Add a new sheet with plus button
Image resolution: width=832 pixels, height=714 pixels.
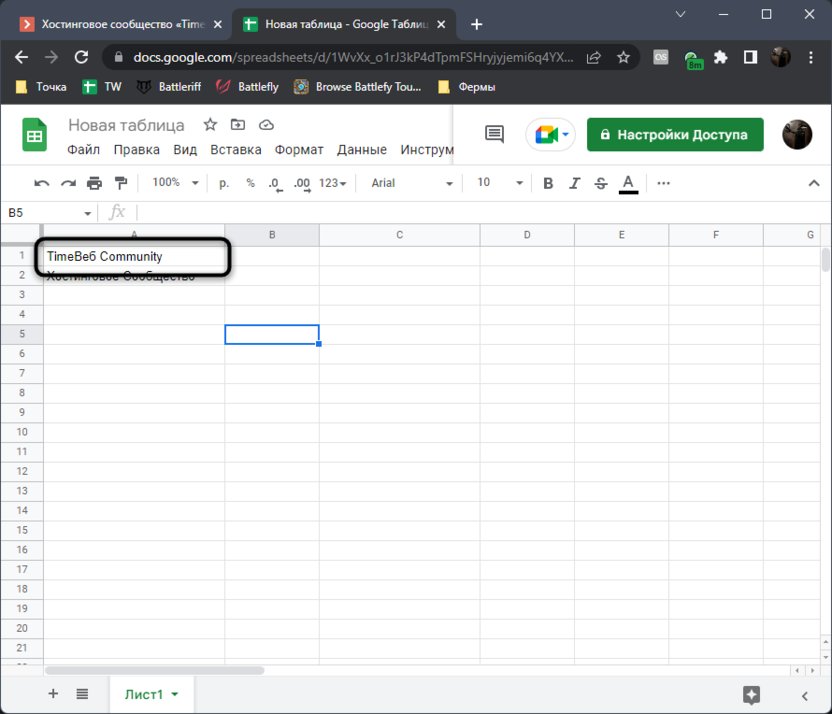[53, 694]
